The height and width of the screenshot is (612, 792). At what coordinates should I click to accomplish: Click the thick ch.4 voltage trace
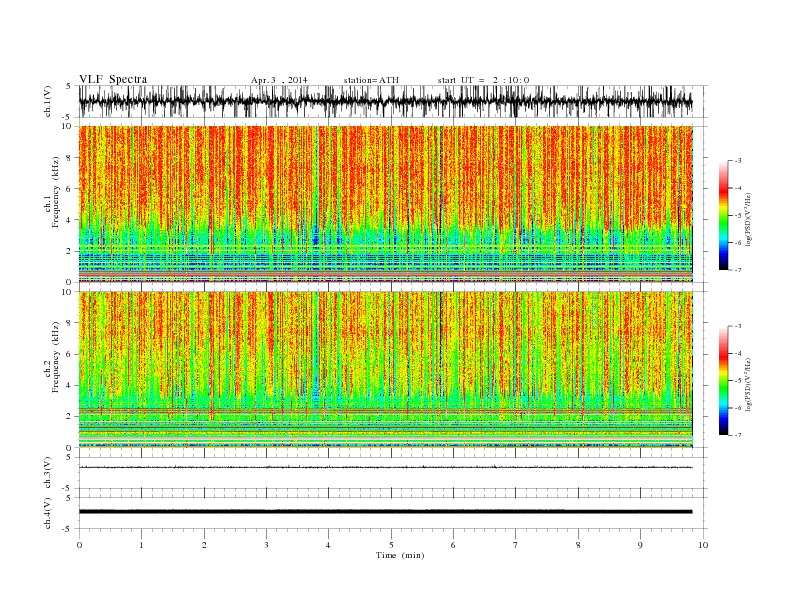pyautogui.click(x=385, y=512)
